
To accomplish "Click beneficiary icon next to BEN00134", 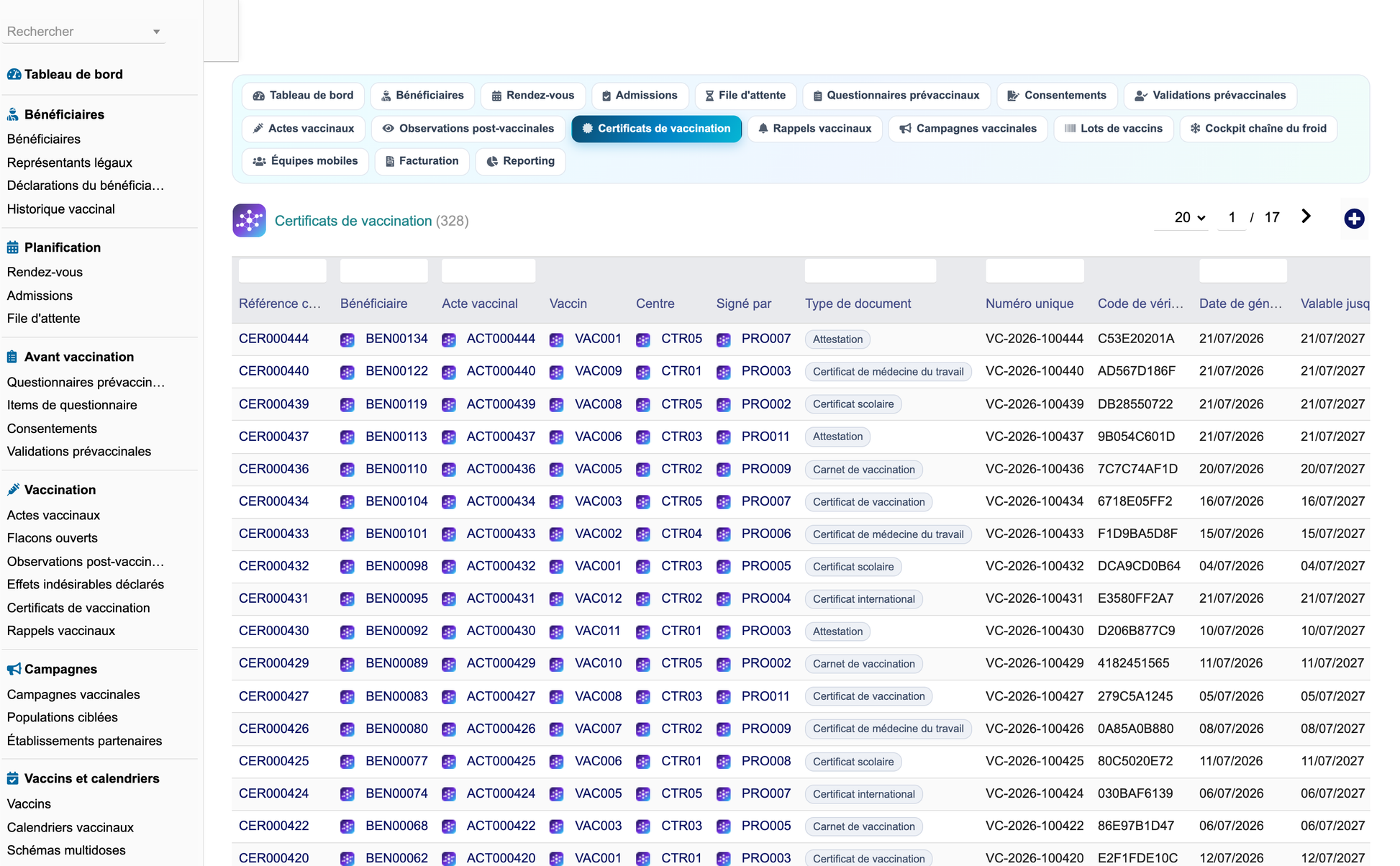I will point(347,339).
